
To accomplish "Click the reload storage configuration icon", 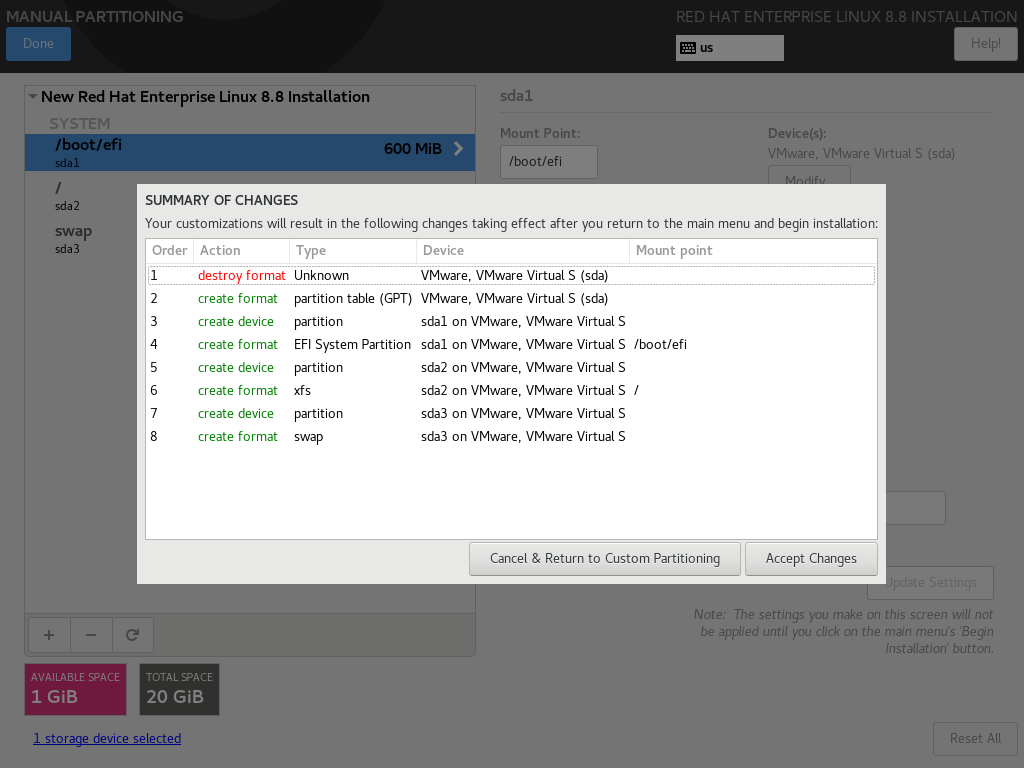I will [x=133, y=635].
